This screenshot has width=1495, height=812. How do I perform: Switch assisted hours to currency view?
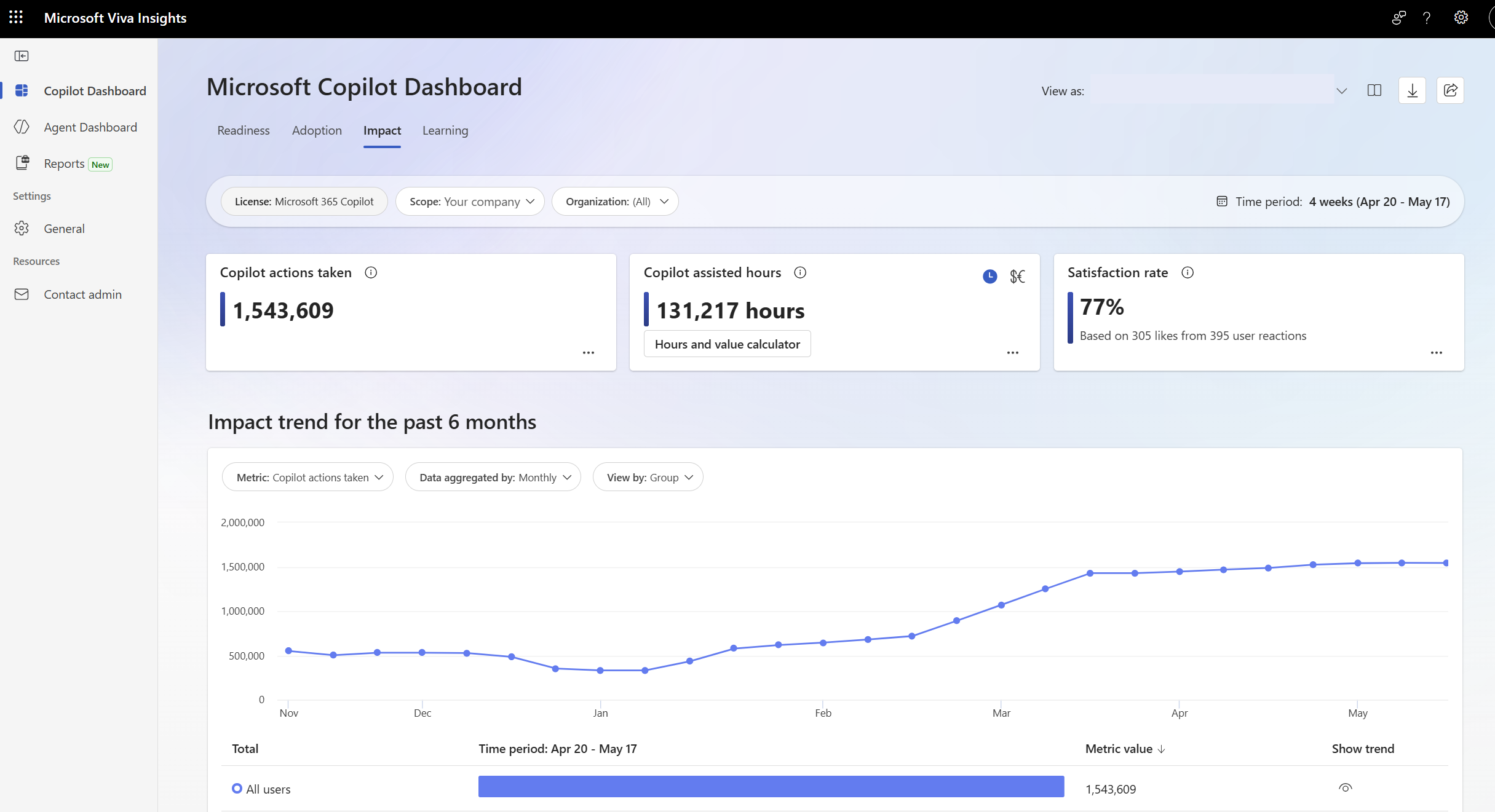(1018, 277)
